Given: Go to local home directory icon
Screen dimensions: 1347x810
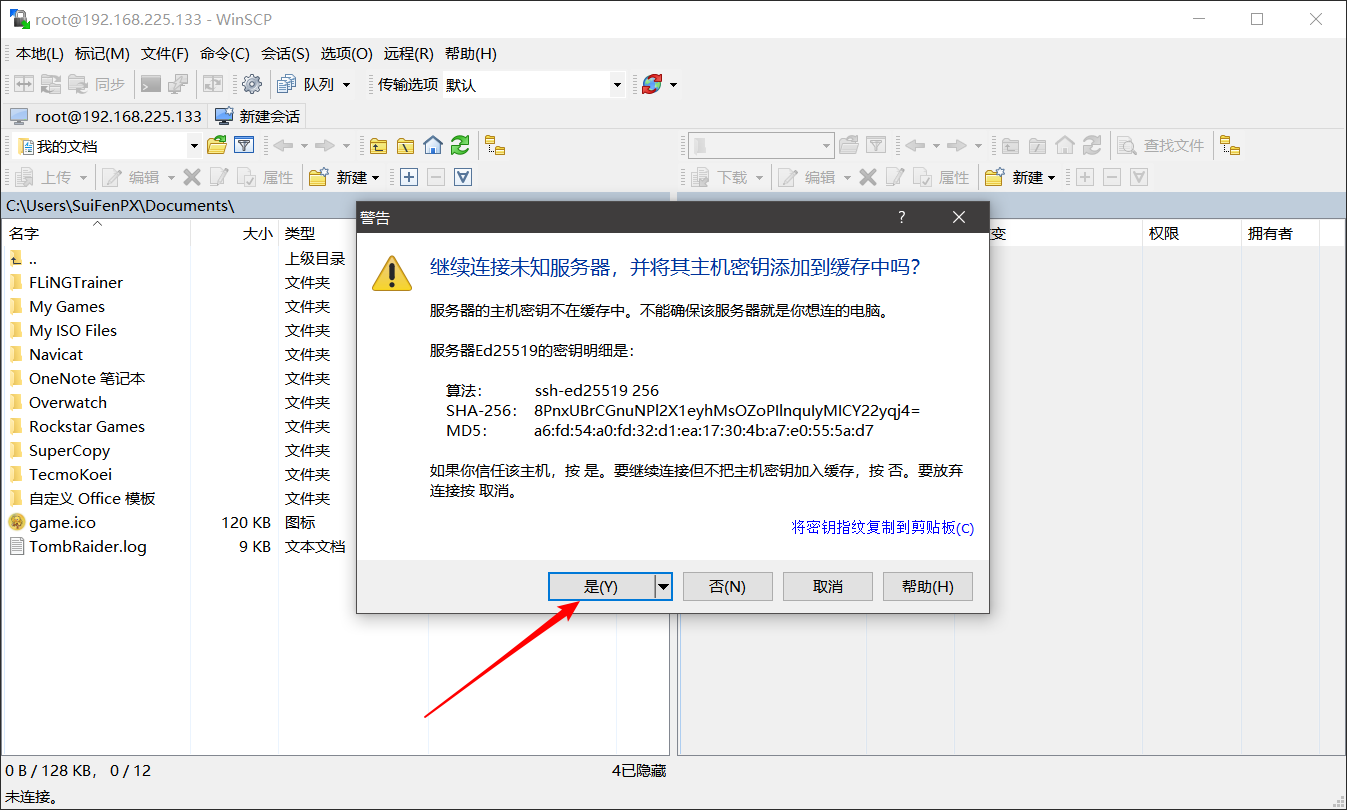Looking at the screenshot, I should 432,146.
